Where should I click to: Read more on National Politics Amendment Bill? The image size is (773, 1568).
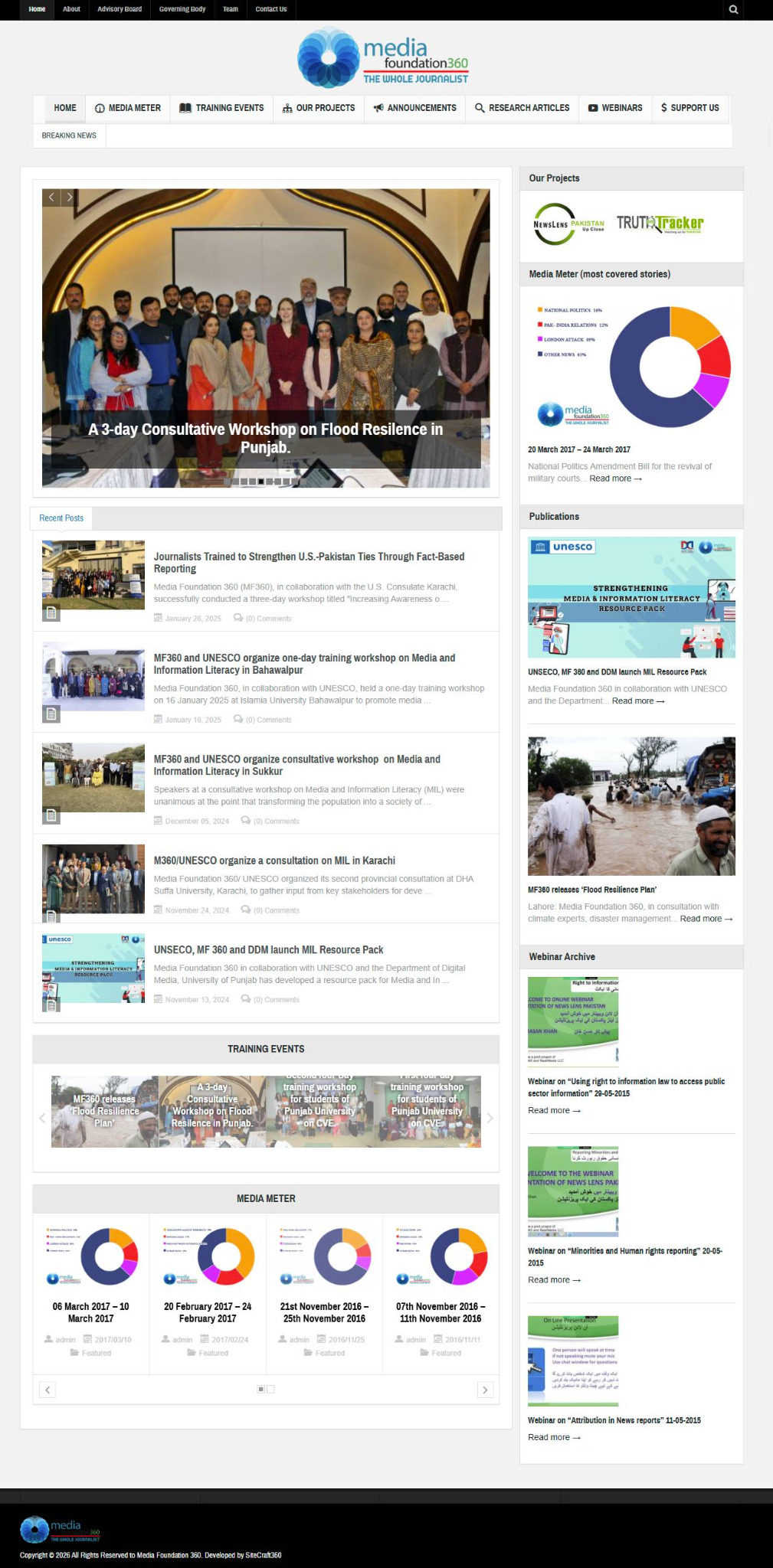(616, 479)
